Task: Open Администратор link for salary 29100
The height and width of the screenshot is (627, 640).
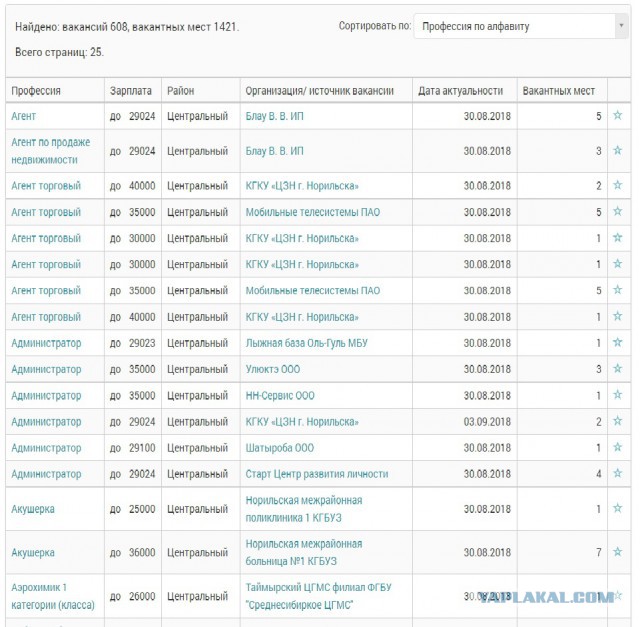Action: 46,448
